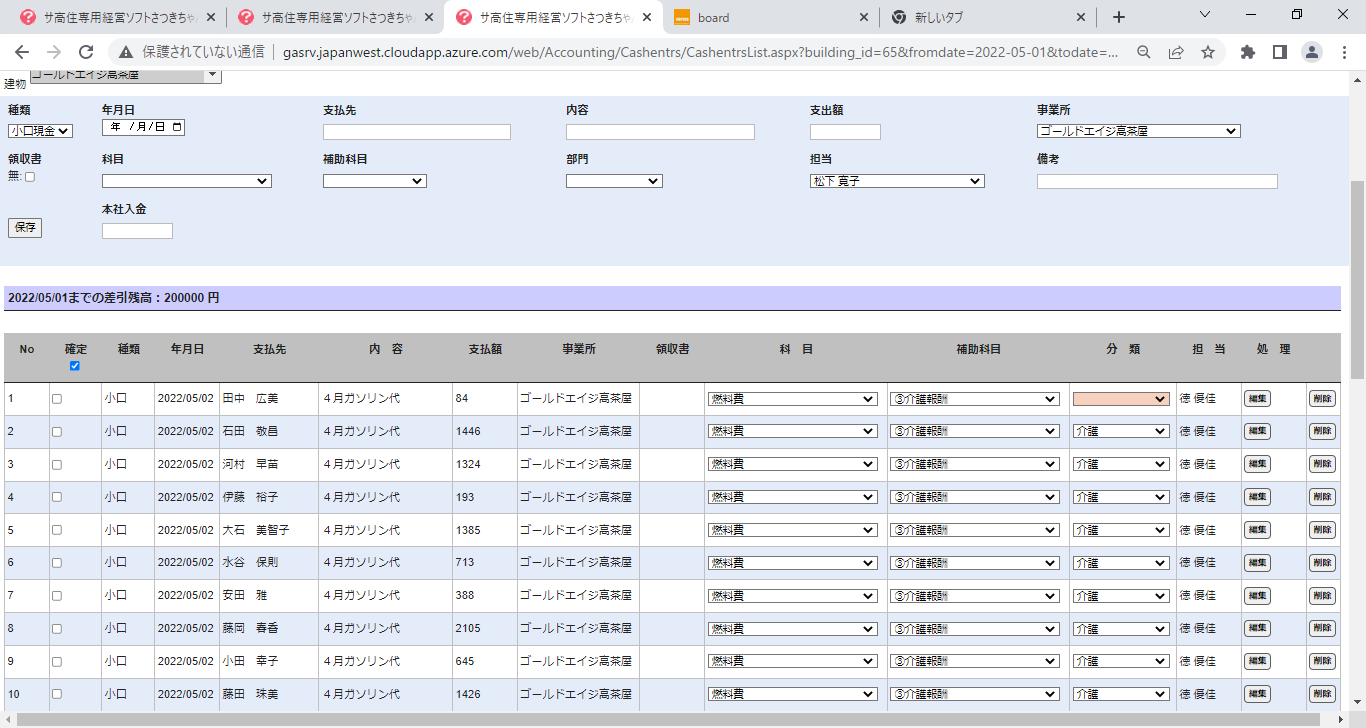Switch to the 新しいタブ tab
Viewport: 1366px width, 728px height.
pos(985,17)
